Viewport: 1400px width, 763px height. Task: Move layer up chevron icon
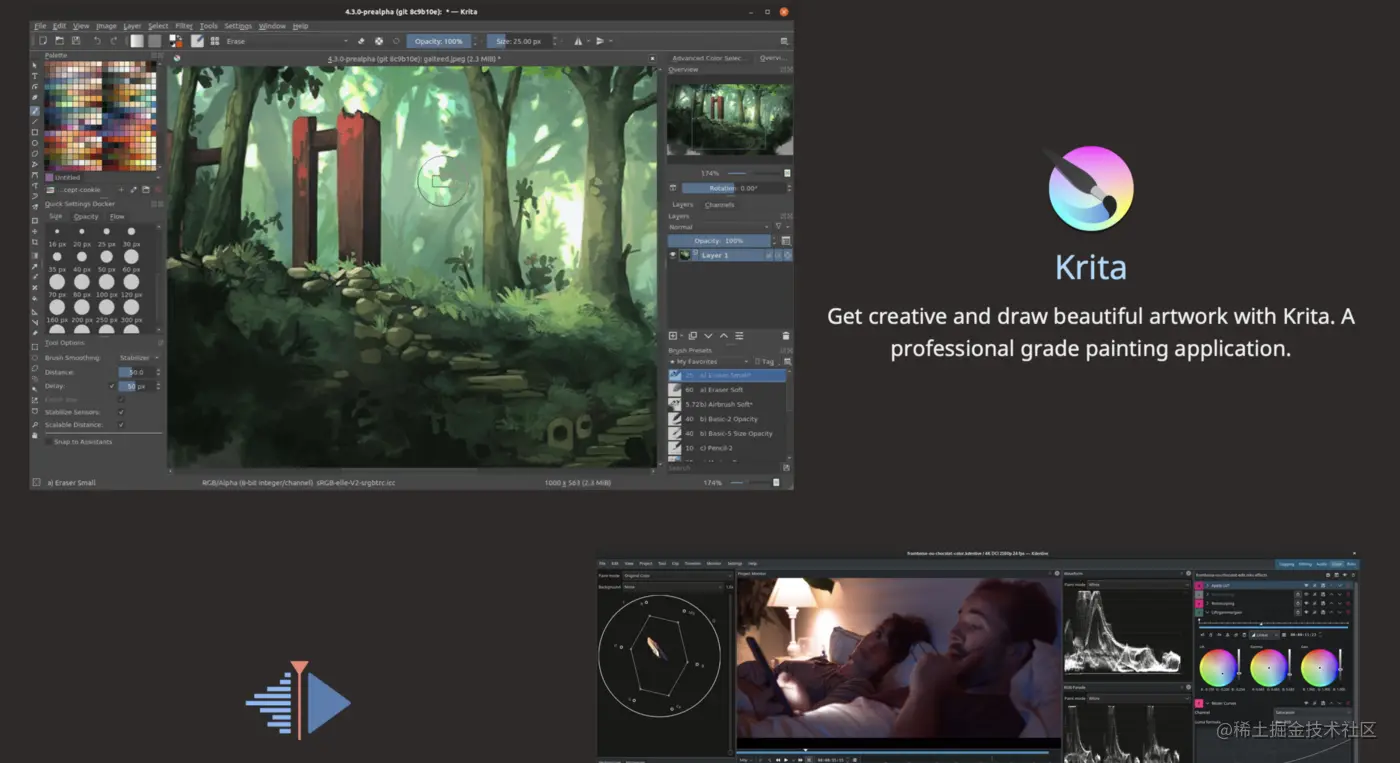click(724, 336)
